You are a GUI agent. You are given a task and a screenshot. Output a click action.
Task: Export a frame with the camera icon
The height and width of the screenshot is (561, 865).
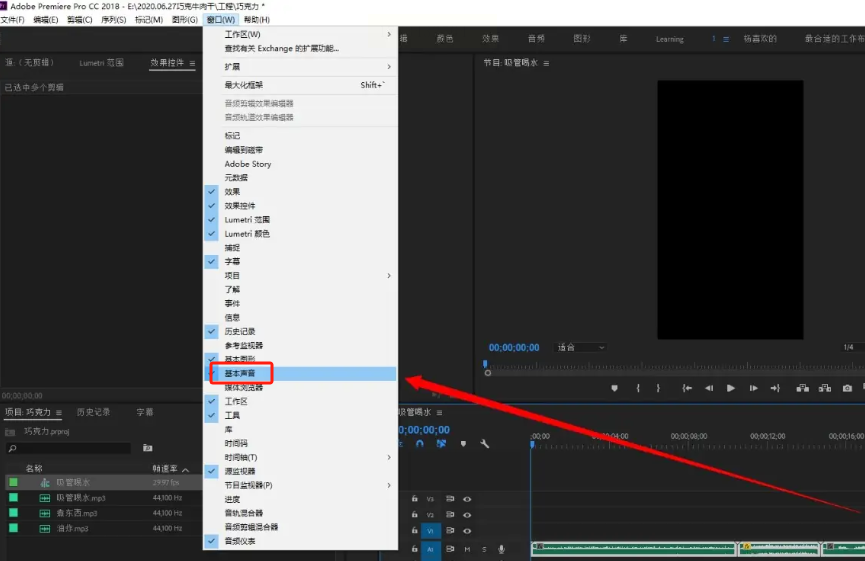(x=847, y=388)
